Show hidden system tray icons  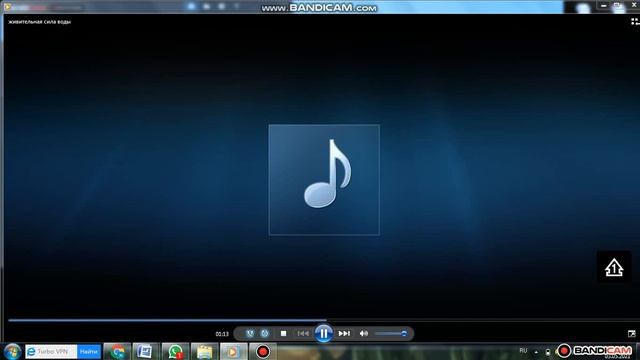pyautogui.click(x=536, y=352)
